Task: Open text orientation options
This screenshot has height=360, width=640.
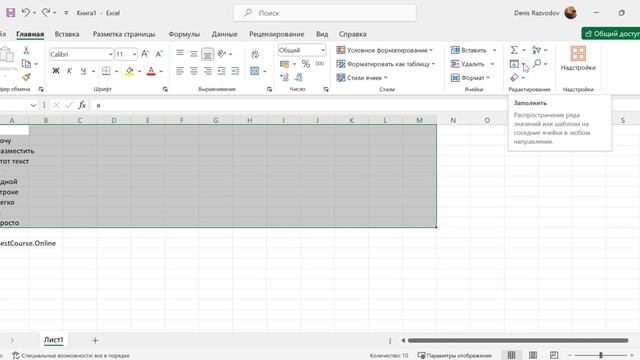Action: 222,53
